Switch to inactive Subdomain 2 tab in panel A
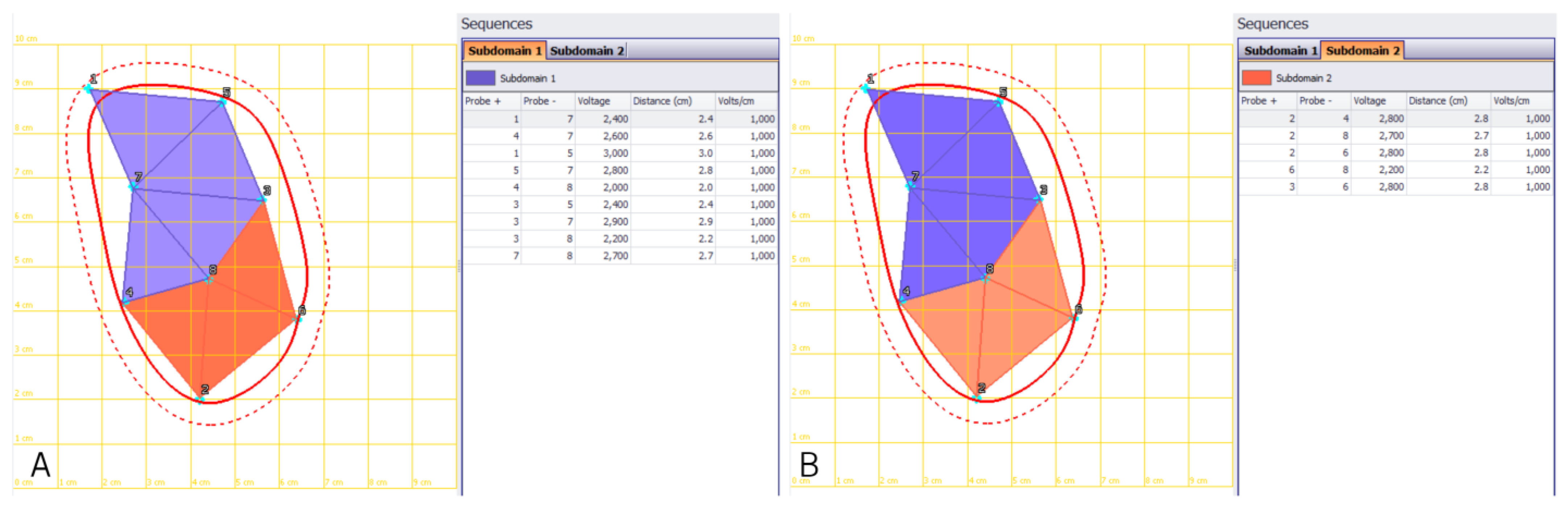Screen dimensions: 1568x505 (586, 50)
